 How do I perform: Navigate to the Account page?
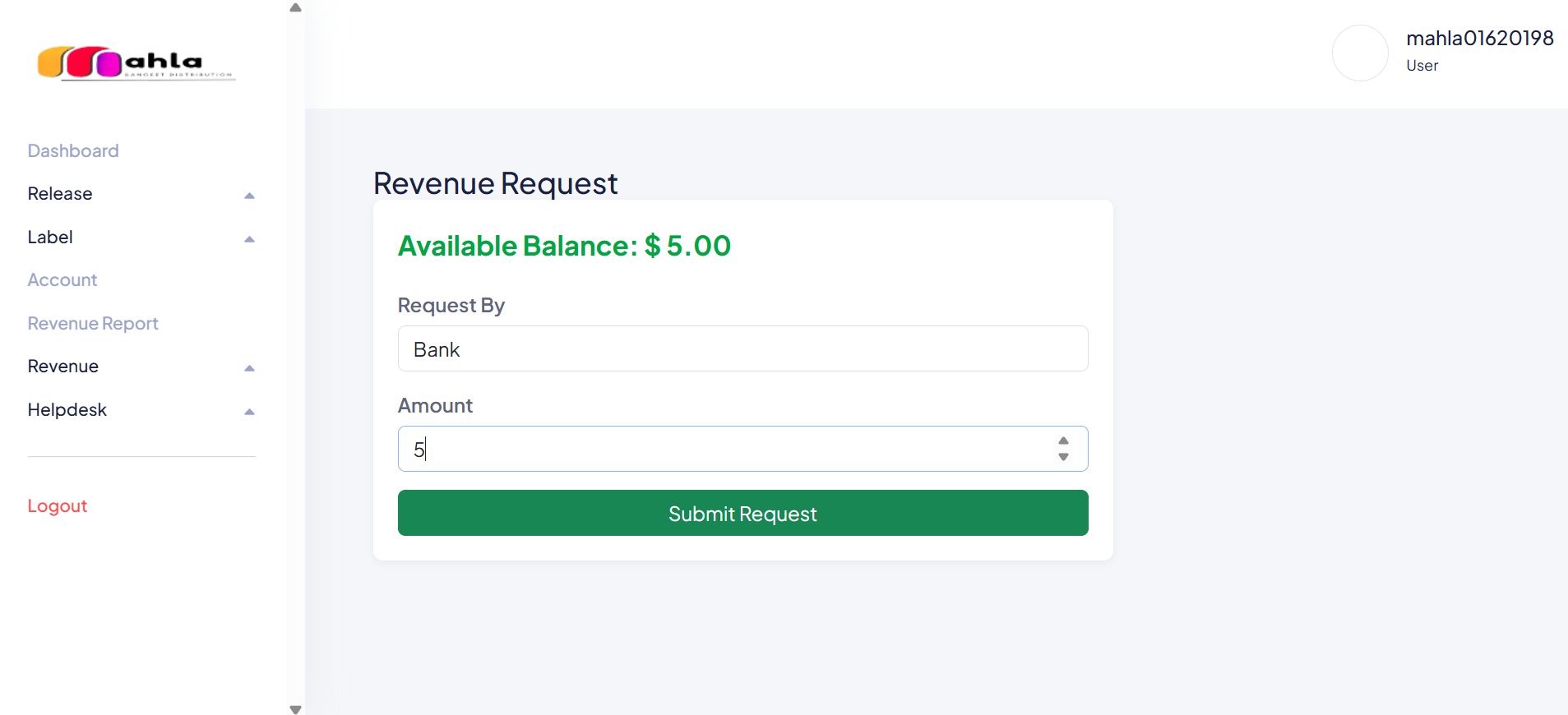pos(62,279)
